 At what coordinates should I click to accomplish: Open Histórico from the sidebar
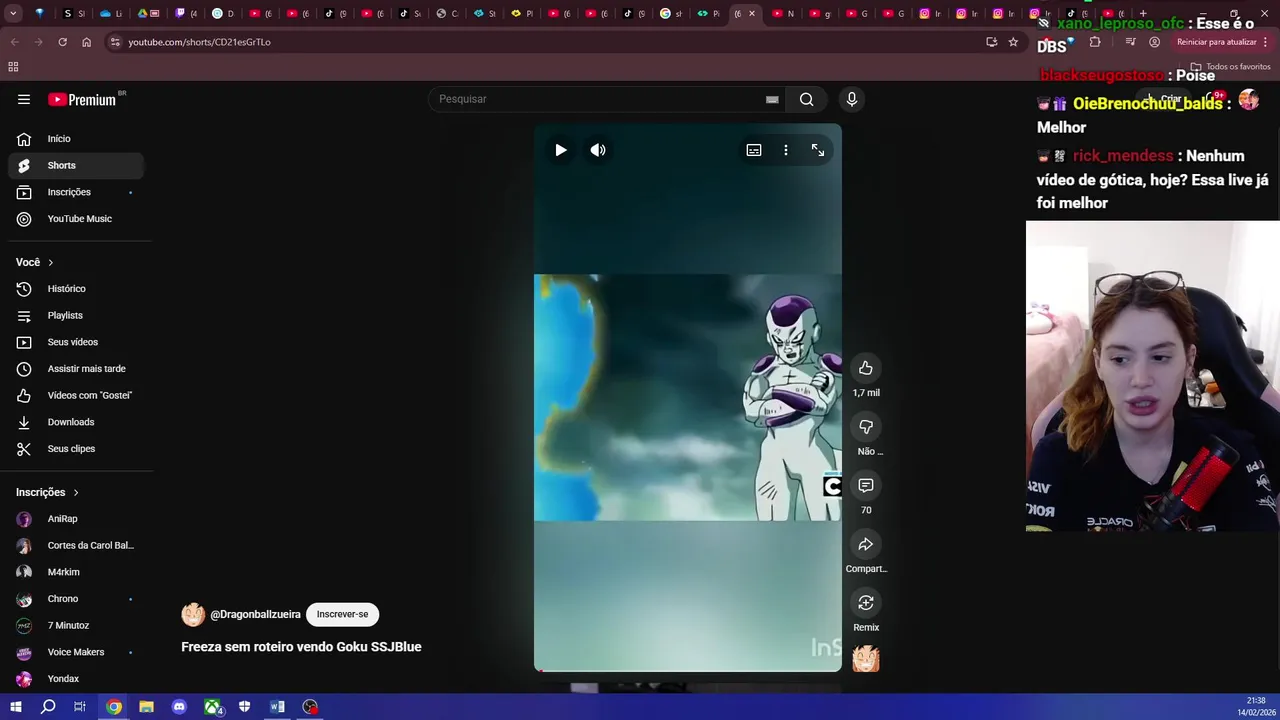76,289
